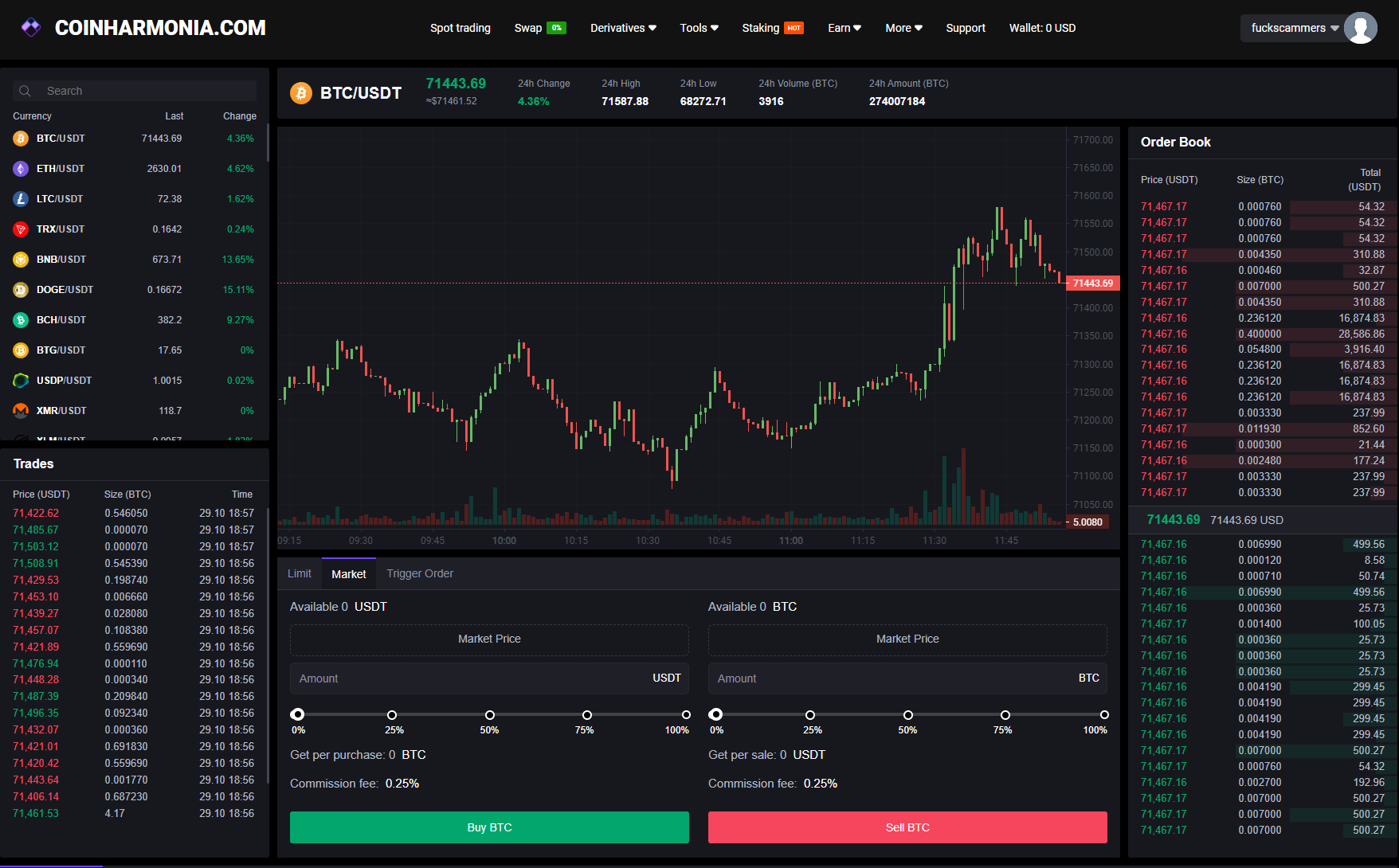Select the USDP/USDT coin icon

(21, 381)
